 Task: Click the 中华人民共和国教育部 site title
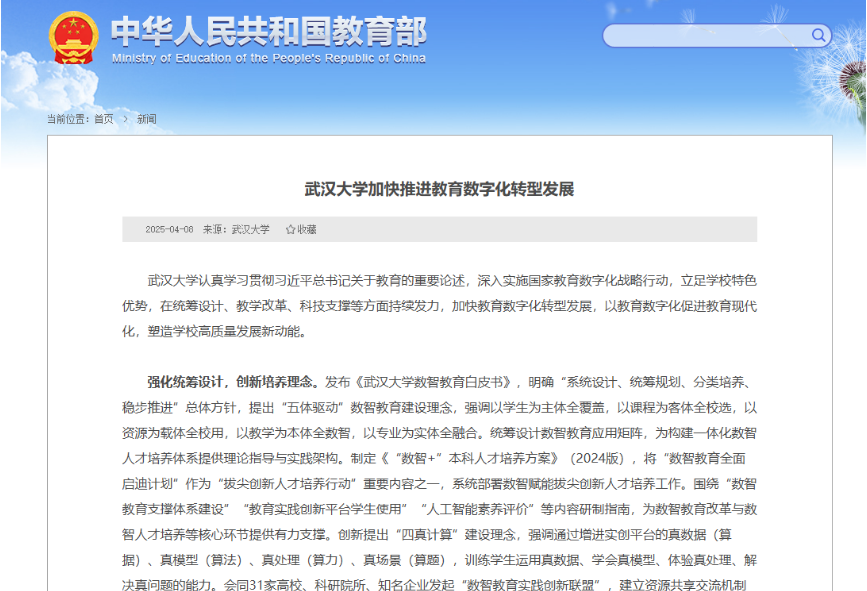pos(268,30)
